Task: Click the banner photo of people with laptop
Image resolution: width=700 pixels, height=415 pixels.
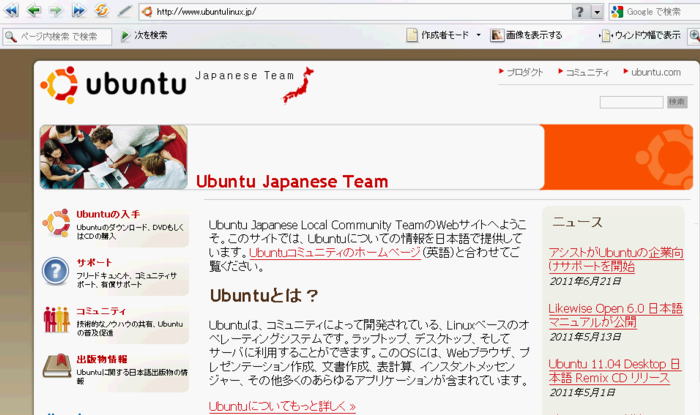Action: 113,157
